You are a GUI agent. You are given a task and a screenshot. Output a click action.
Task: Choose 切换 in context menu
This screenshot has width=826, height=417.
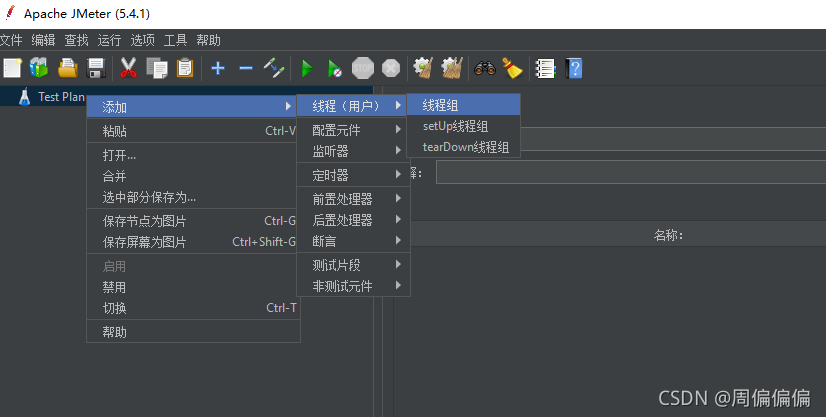click(193, 308)
